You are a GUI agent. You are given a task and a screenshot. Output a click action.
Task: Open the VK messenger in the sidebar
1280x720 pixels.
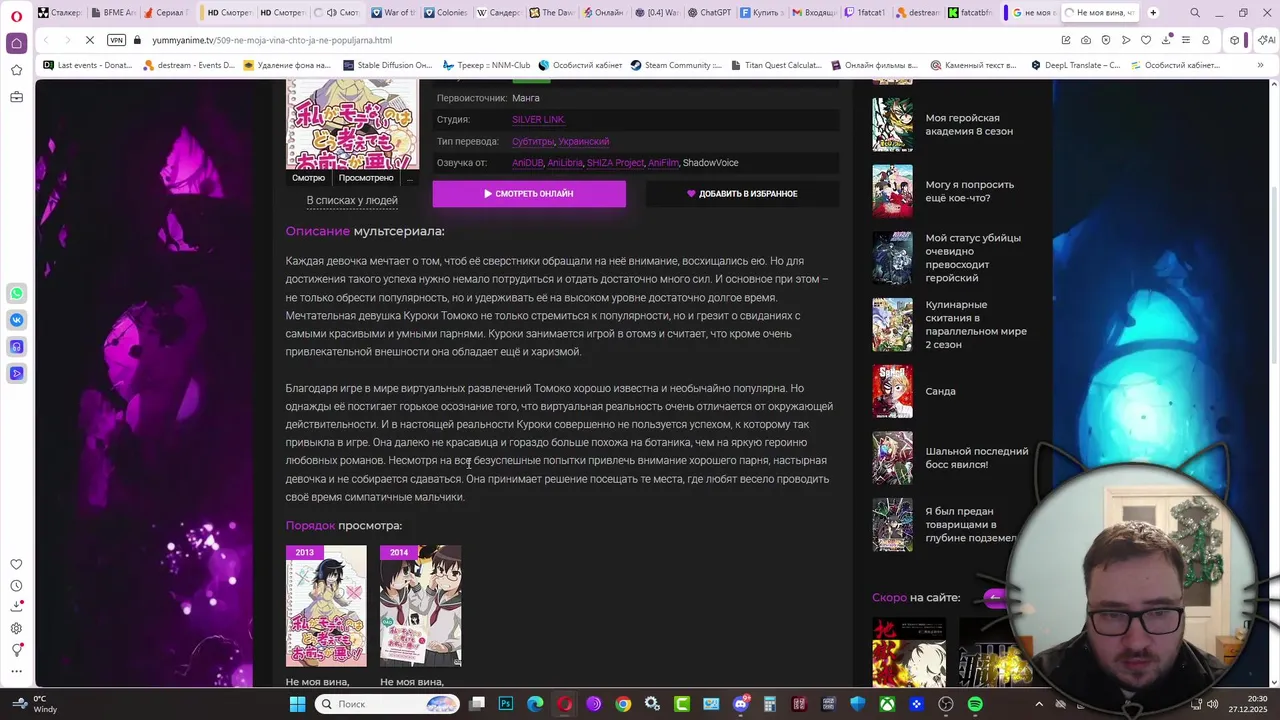(x=16, y=320)
